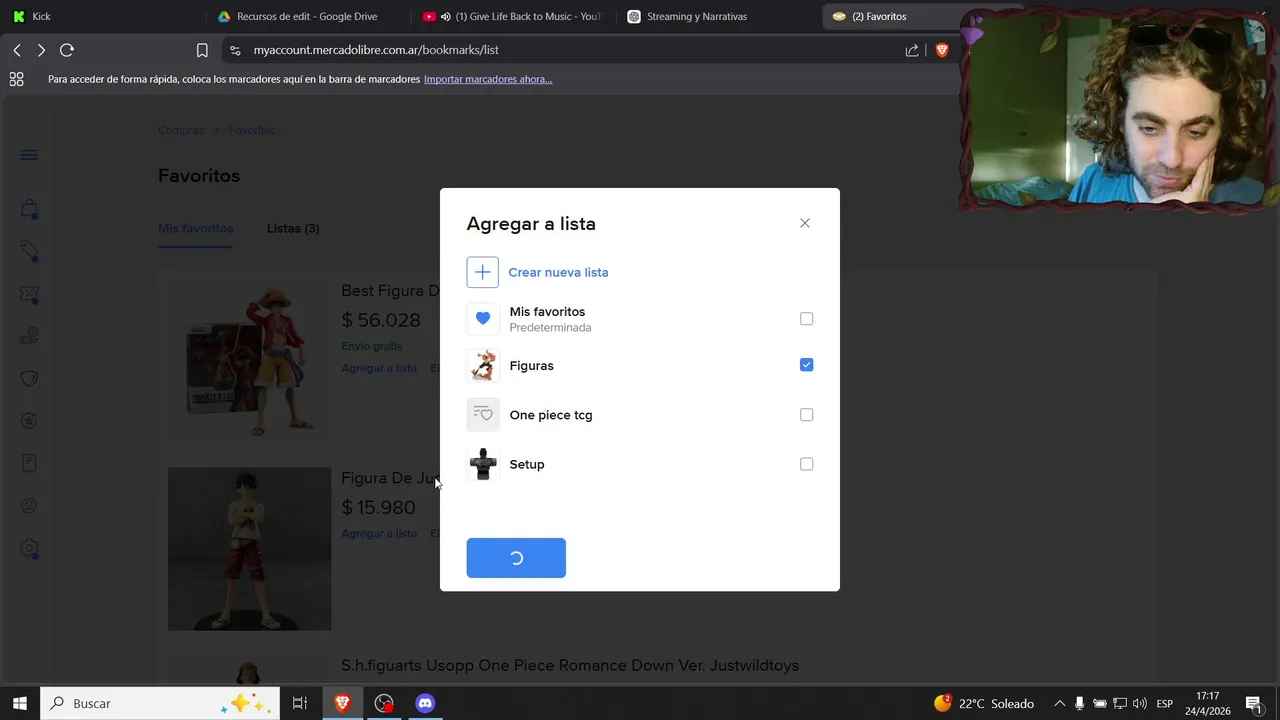The image size is (1280, 720).
Task: Open the shield security sidebar icon
Action: pyautogui.click(x=29, y=378)
